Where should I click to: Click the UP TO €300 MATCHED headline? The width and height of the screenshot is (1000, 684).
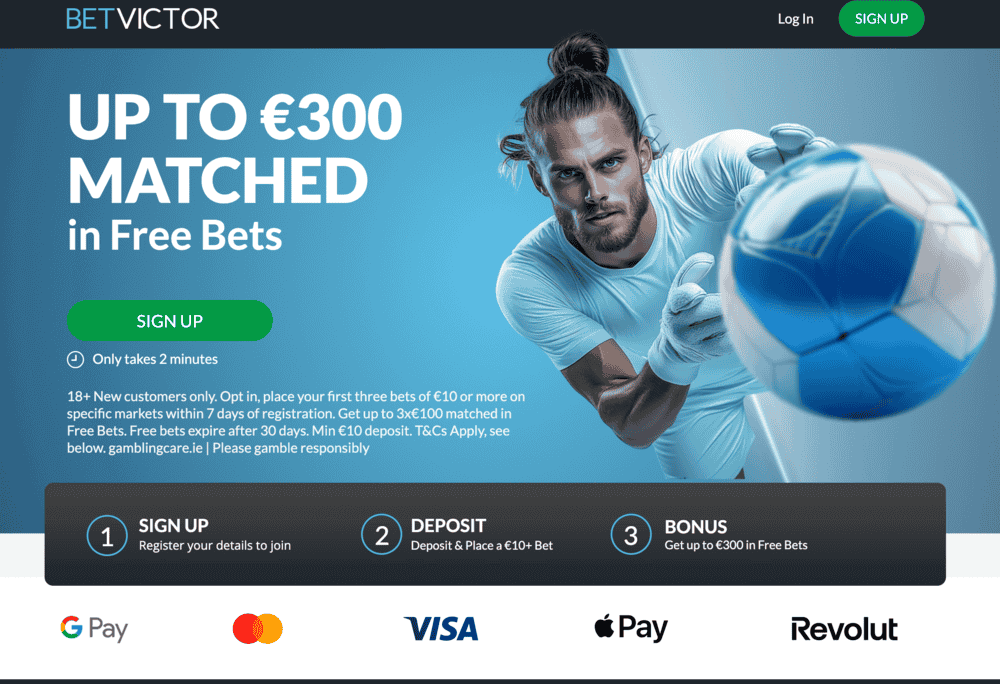(x=235, y=148)
